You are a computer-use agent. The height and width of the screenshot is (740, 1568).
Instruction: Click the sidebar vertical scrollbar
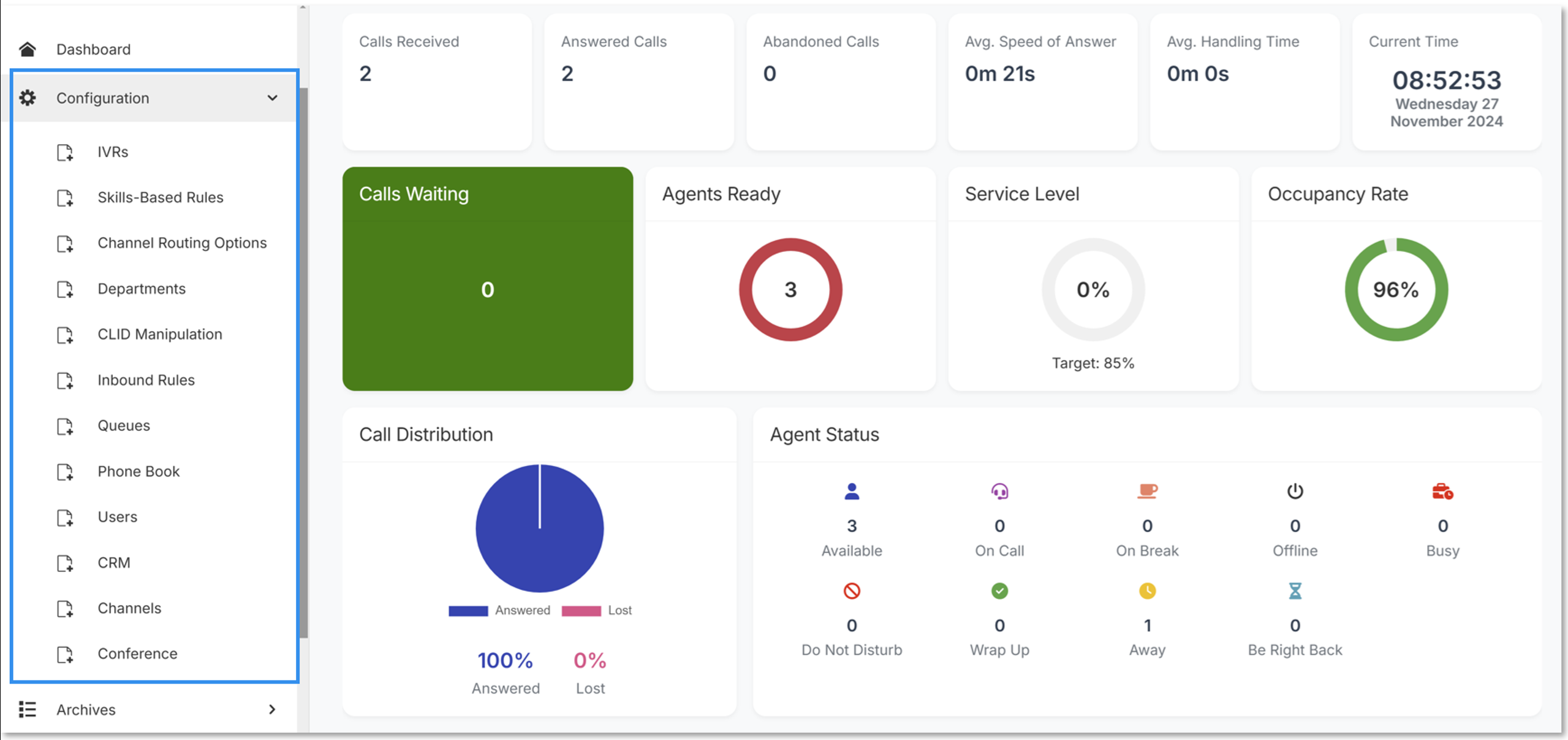(x=303, y=362)
